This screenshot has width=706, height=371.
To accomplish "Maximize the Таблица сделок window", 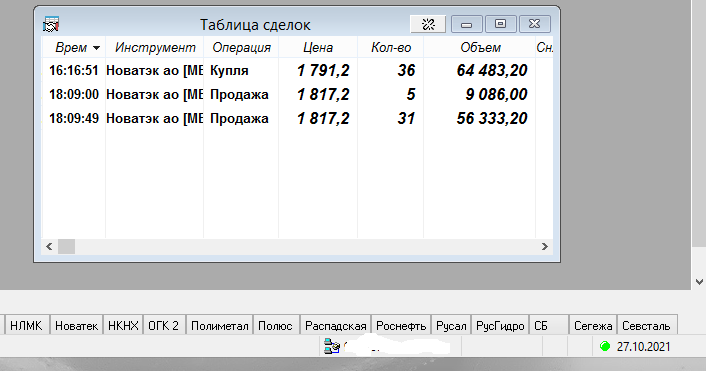I will click(x=500, y=24).
